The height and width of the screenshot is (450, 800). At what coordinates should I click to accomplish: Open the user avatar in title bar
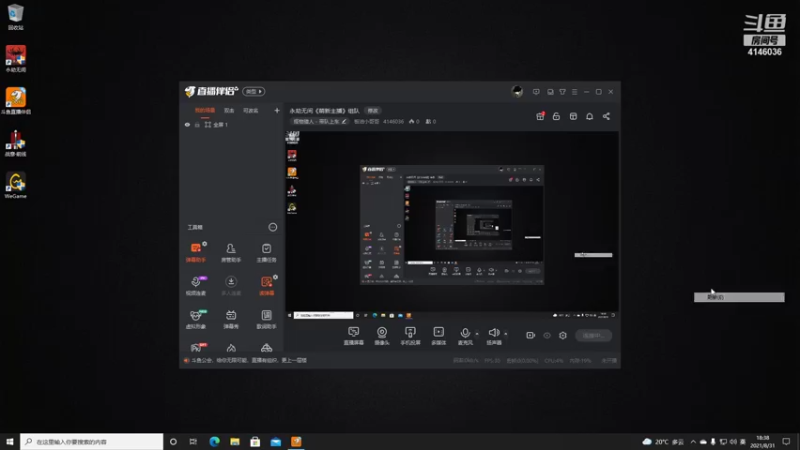(517, 91)
